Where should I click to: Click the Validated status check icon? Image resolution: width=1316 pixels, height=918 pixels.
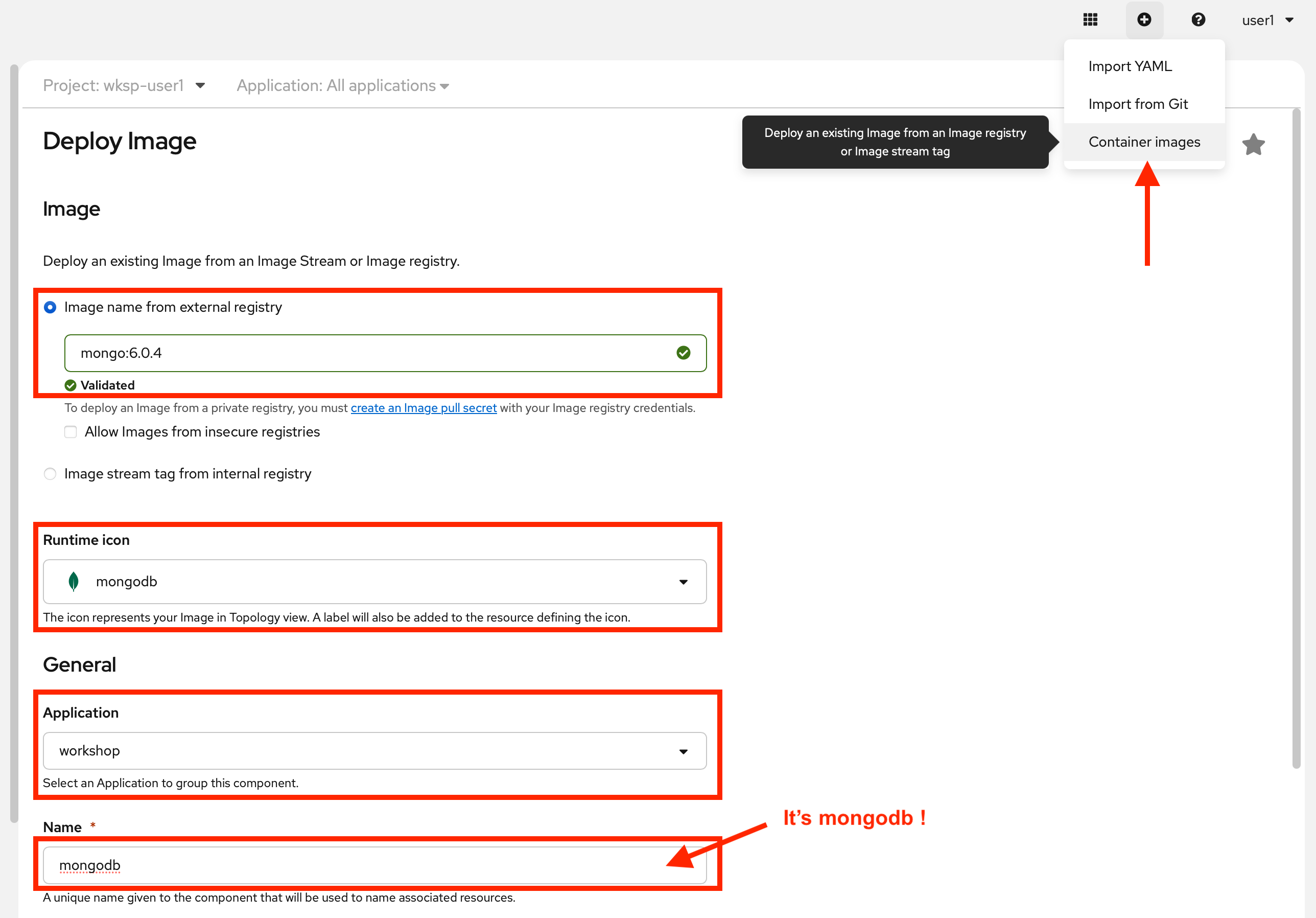[70, 385]
